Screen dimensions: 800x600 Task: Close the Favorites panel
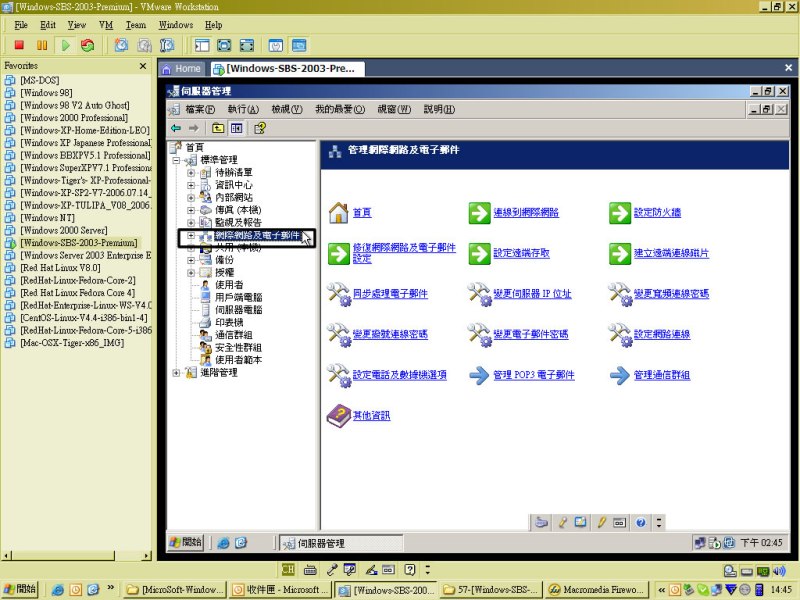click(x=143, y=66)
